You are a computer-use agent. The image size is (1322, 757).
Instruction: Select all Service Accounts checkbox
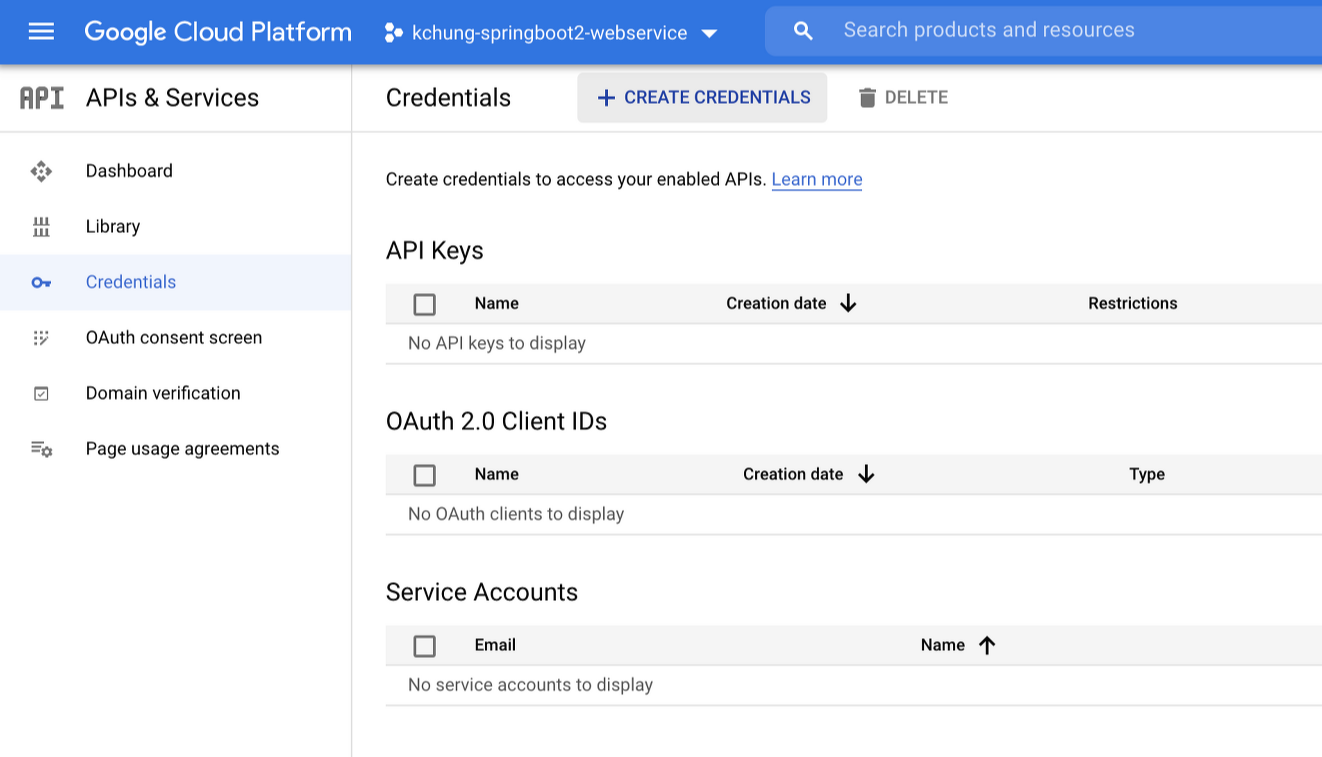[x=425, y=646]
